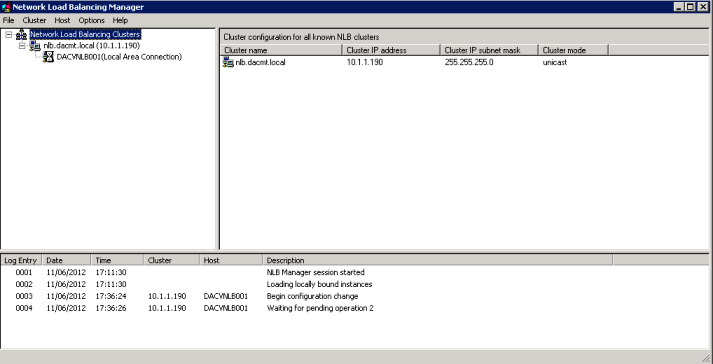Screen dimensions: 713x364
Task: Click 'Begin configuration change' description
Action: (x=312, y=296)
